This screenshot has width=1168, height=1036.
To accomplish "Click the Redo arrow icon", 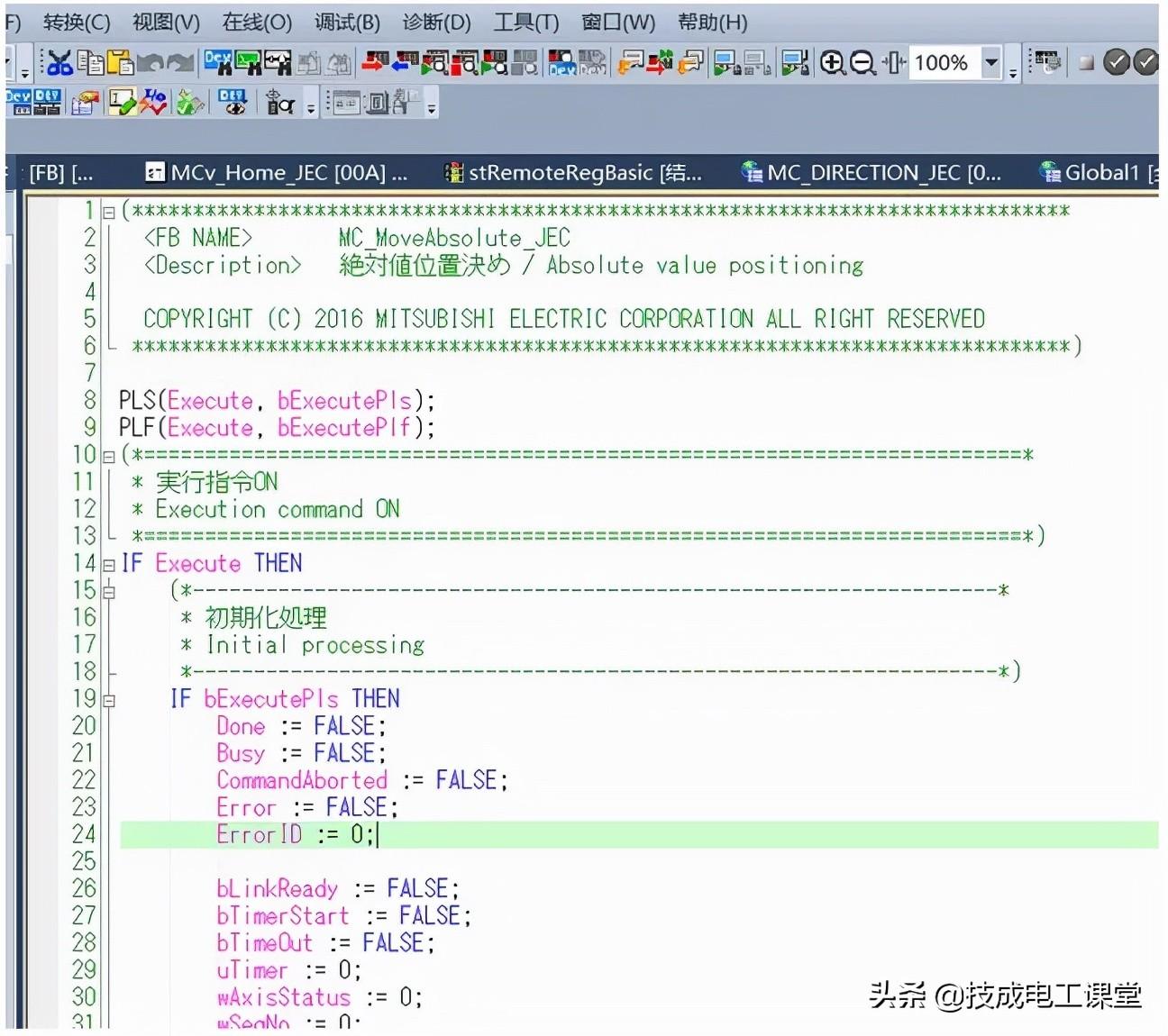I will tap(180, 62).
